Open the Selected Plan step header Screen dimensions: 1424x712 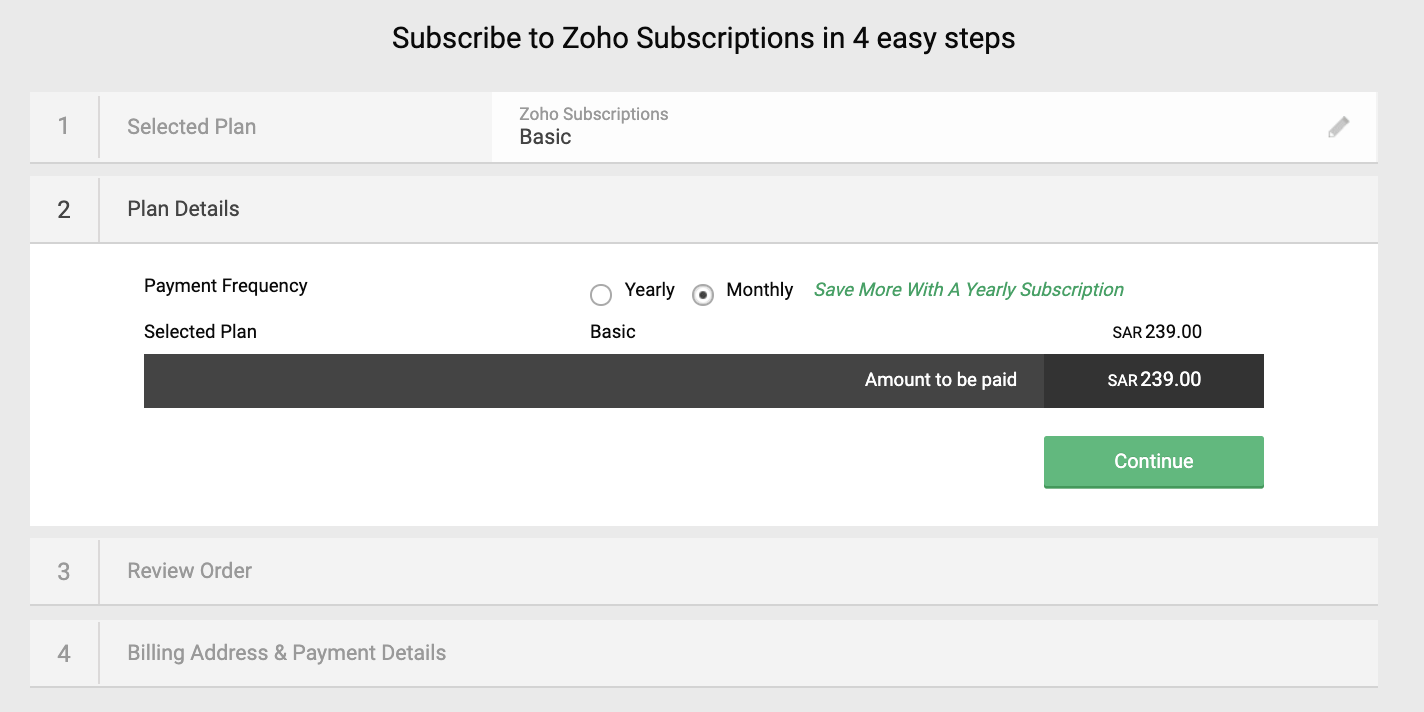[x=191, y=127]
